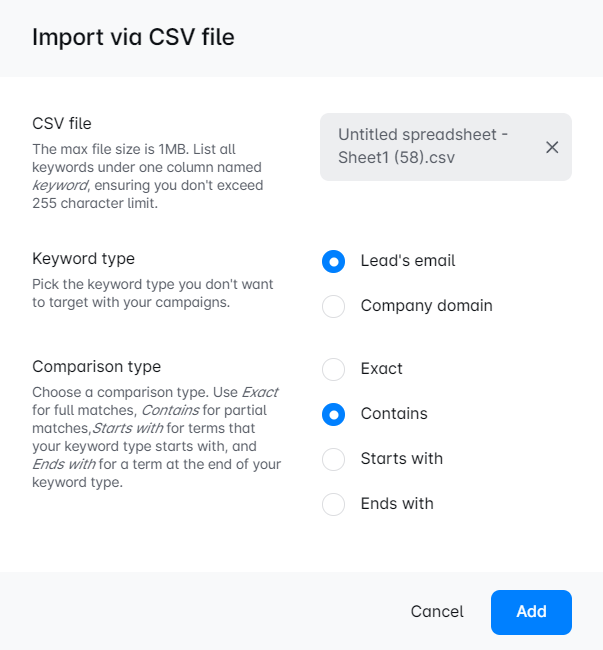Select the Lead's email radio button
Screen dimensions: 603x650
[x=334, y=261]
